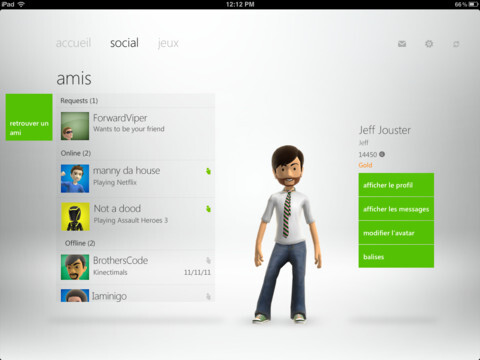Image resolution: width=480 pixels, height=360 pixels.
Task: Choose modifier l'avatar
Action: 396,233
